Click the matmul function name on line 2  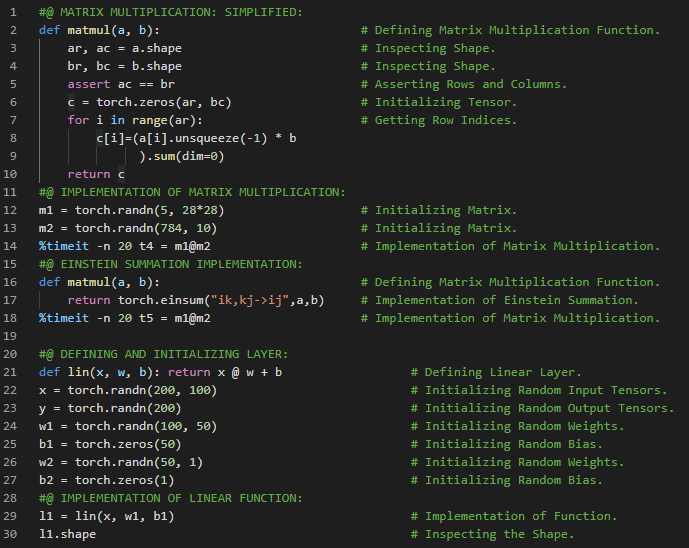pos(89,30)
